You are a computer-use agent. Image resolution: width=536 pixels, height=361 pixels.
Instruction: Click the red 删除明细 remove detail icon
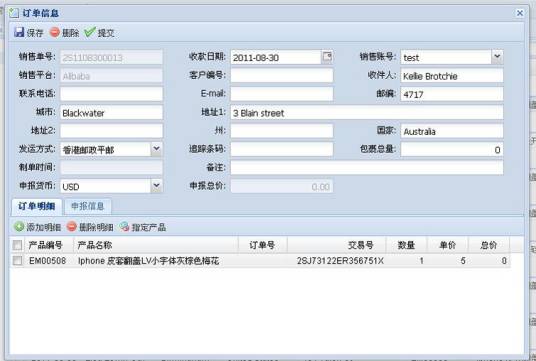point(72,227)
